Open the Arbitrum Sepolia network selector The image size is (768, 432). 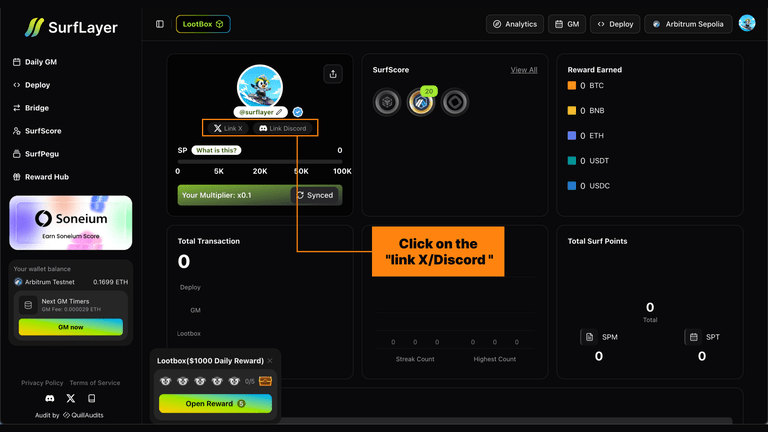tap(688, 24)
